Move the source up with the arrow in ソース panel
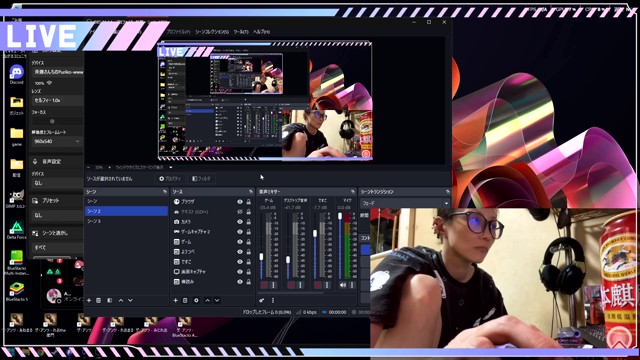This screenshot has height=360, width=640. (207, 300)
